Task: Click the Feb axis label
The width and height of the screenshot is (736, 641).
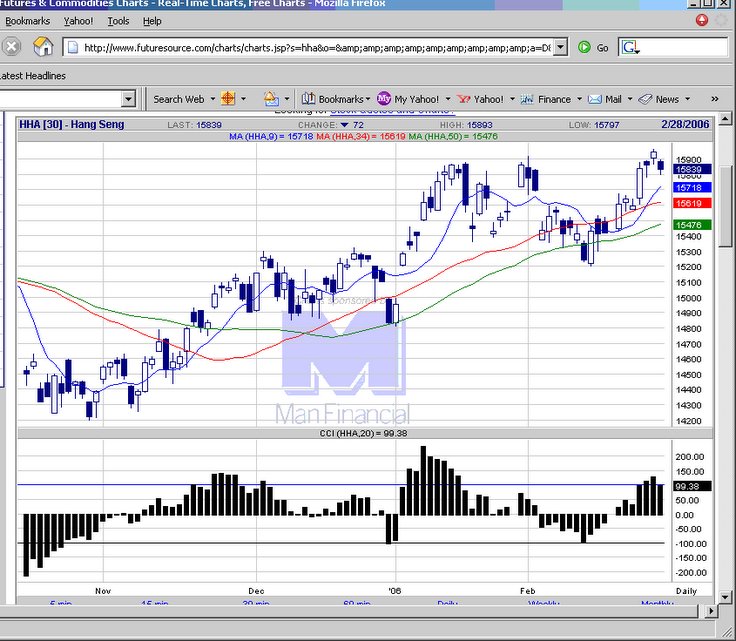Action: (528, 591)
